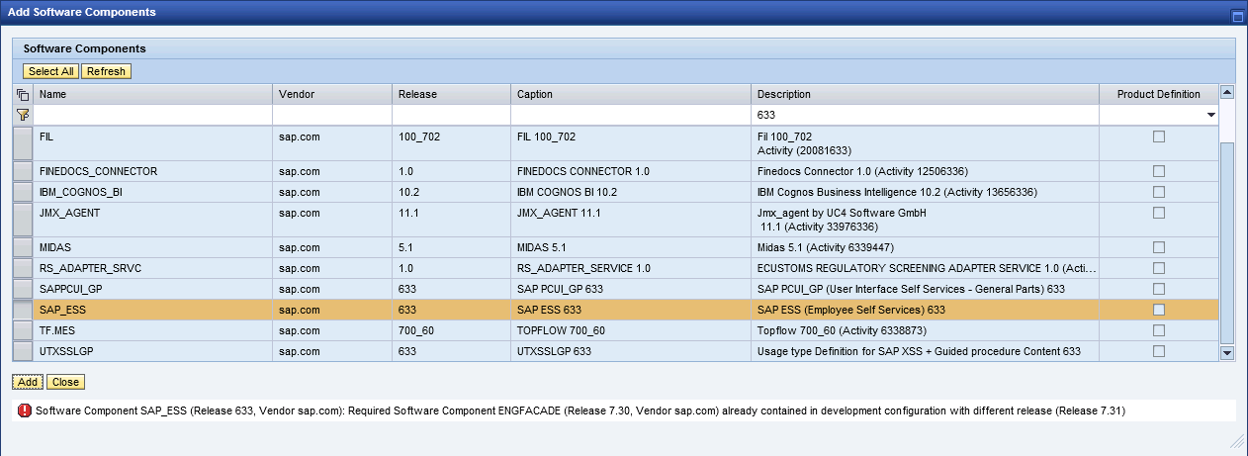Click the Software Components panel title
The height and width of the screenshot is (456, 1248).
(85, 48)
